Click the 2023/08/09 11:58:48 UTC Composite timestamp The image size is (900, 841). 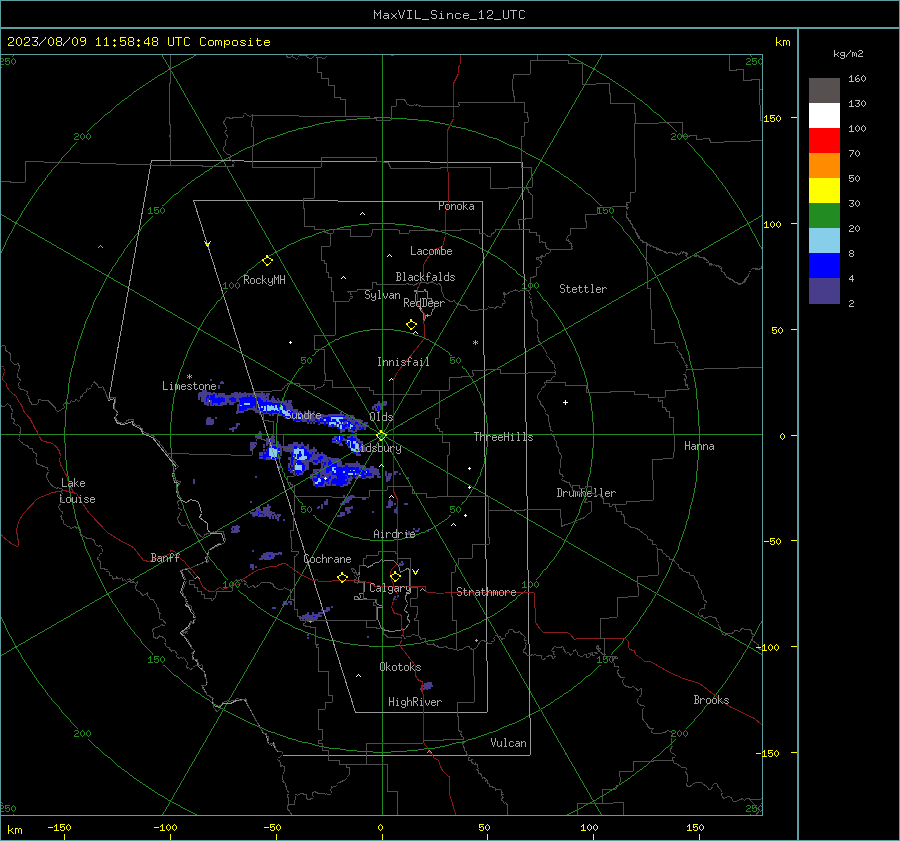tap(138, 42)
